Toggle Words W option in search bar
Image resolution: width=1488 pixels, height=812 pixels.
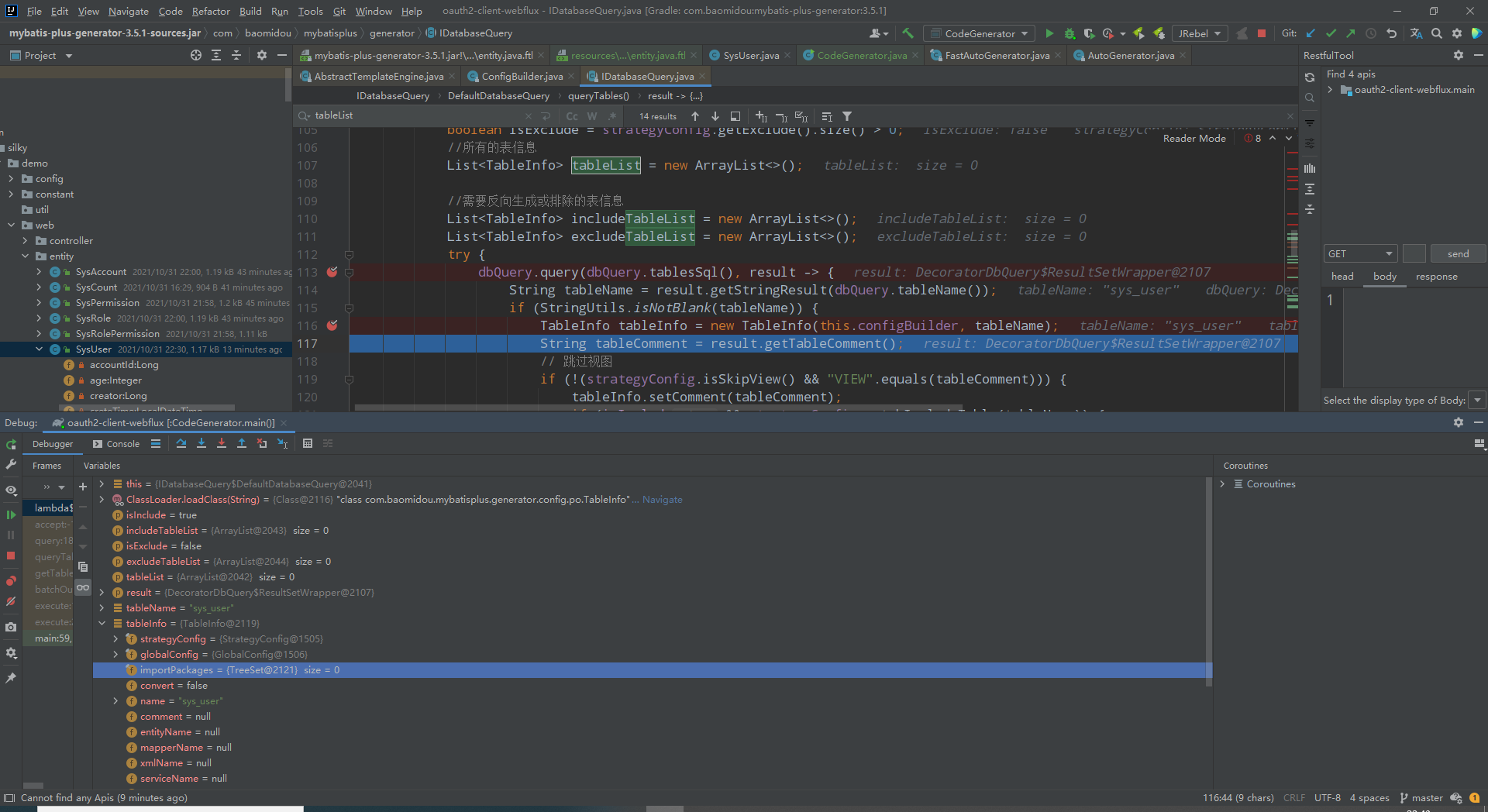point(592,116)
